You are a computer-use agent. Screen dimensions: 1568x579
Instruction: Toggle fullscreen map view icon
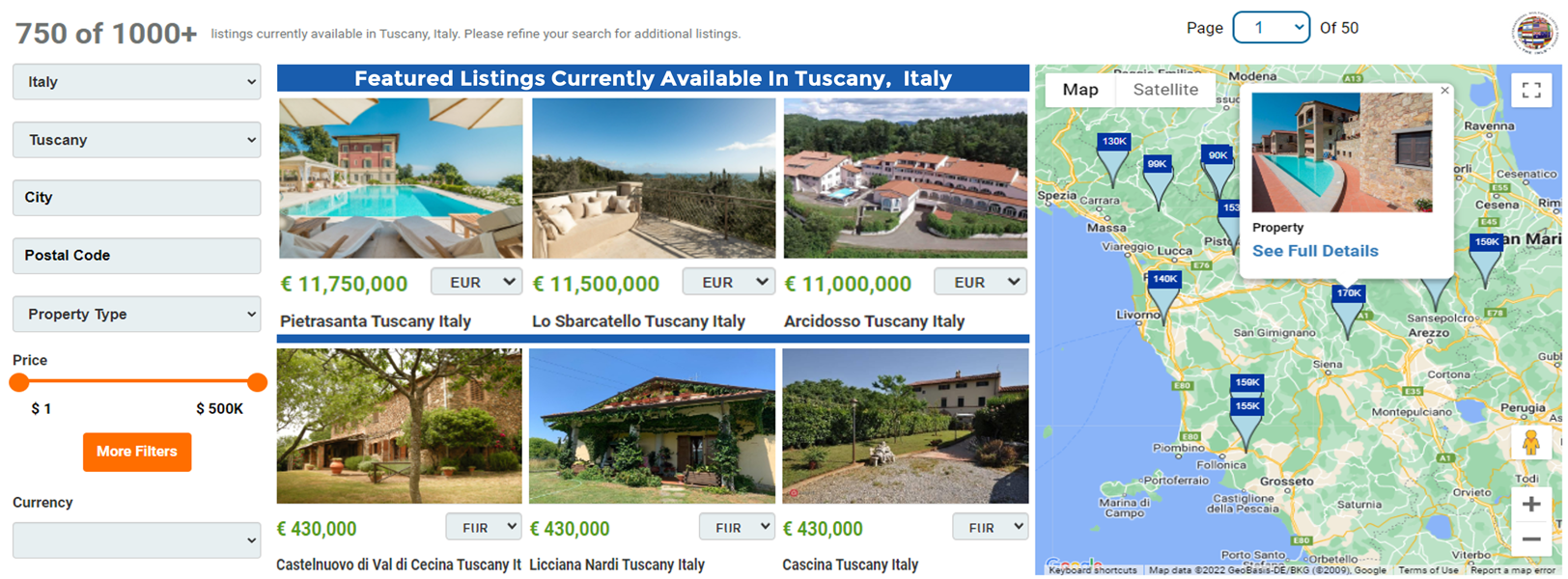pos(1531,91)
